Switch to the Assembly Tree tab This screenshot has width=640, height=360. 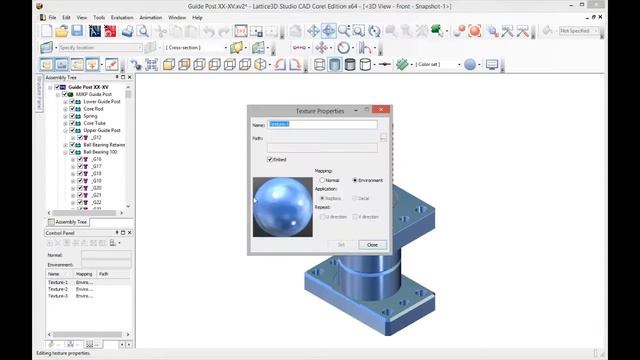pos(68,222)
